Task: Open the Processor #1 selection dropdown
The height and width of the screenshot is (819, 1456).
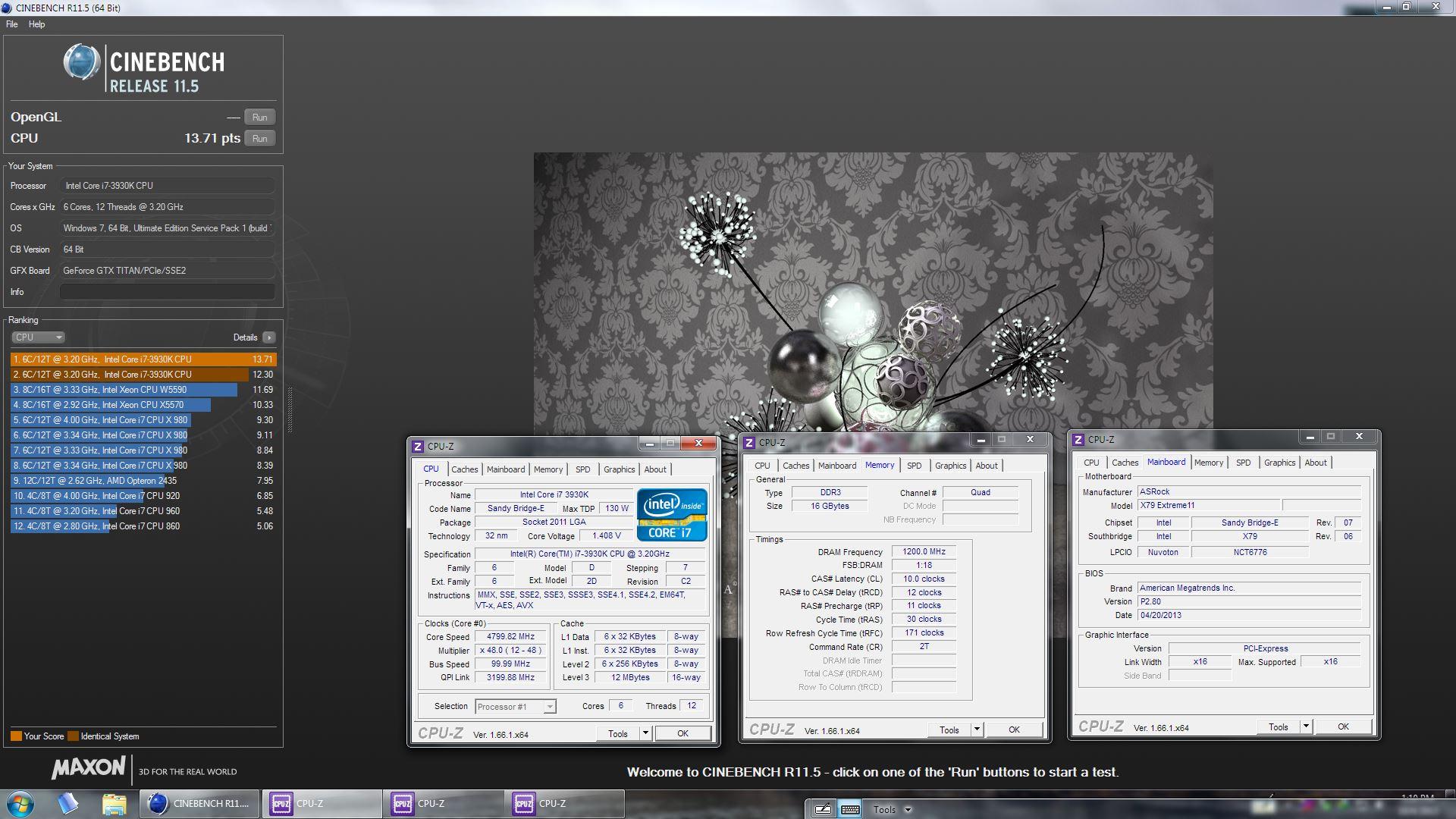Action: click(516, 707)
